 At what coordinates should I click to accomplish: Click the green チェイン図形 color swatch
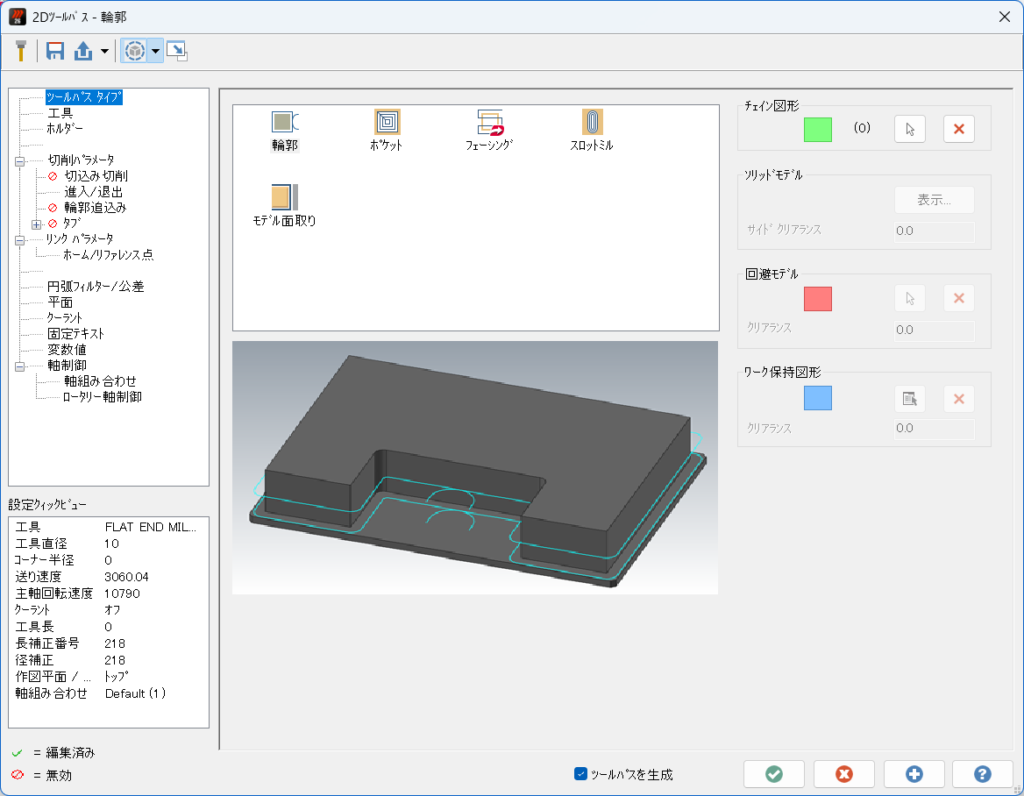click(x=818, y=129)
